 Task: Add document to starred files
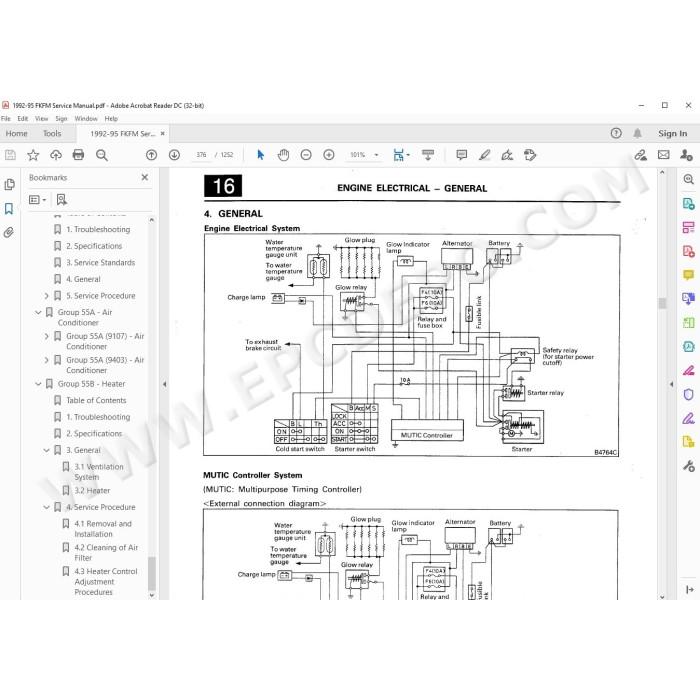point(33,155)
